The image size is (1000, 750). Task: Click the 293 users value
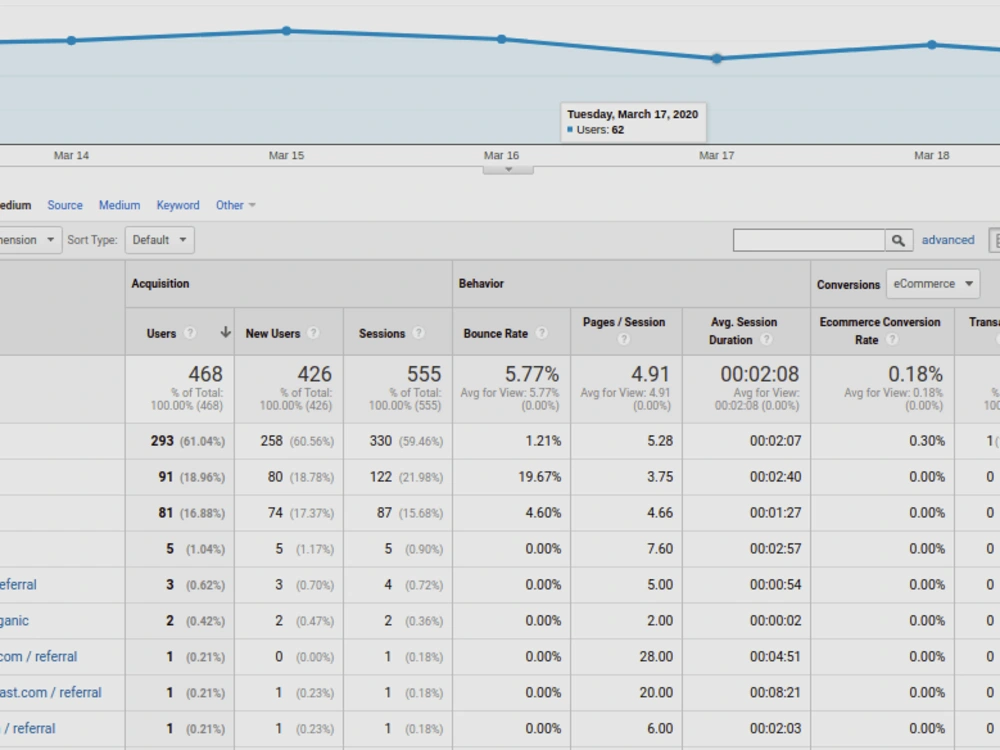162,441
